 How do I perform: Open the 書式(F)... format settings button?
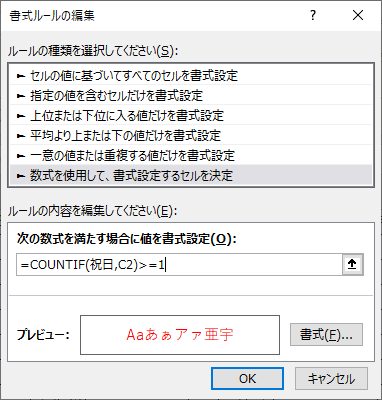tap(326, 335)
